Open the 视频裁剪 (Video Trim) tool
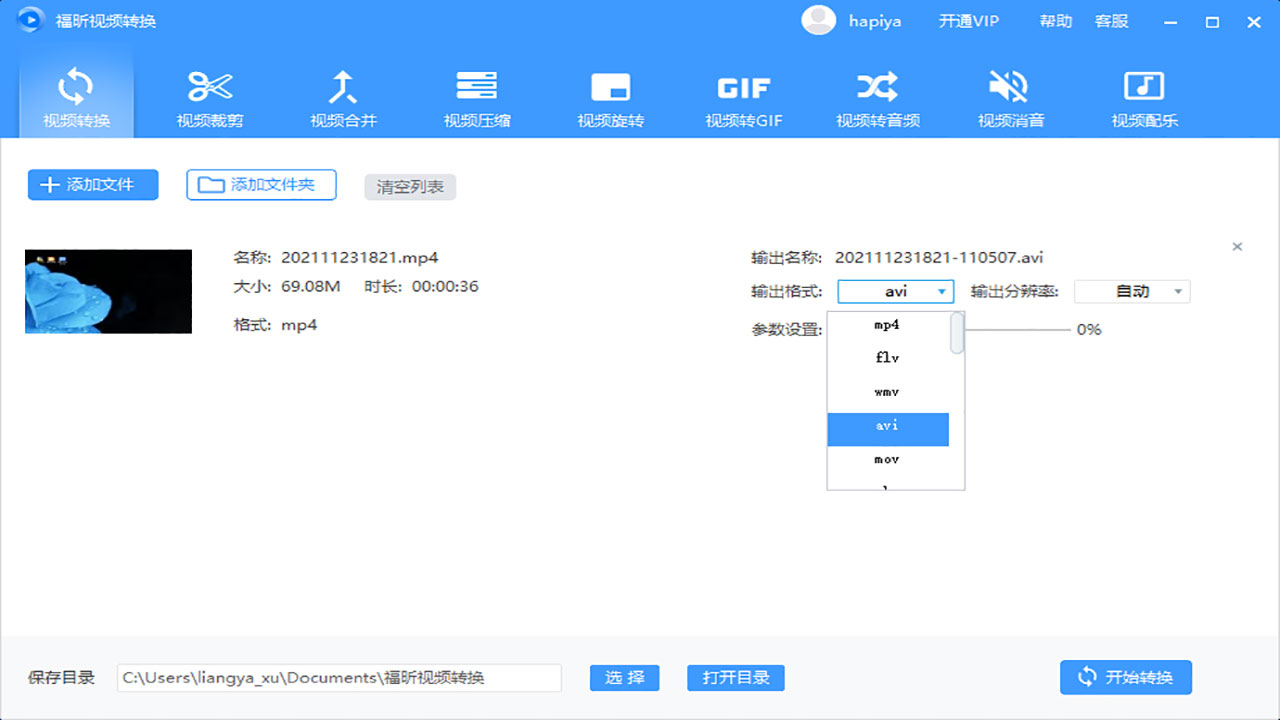 tap(210, 95)
